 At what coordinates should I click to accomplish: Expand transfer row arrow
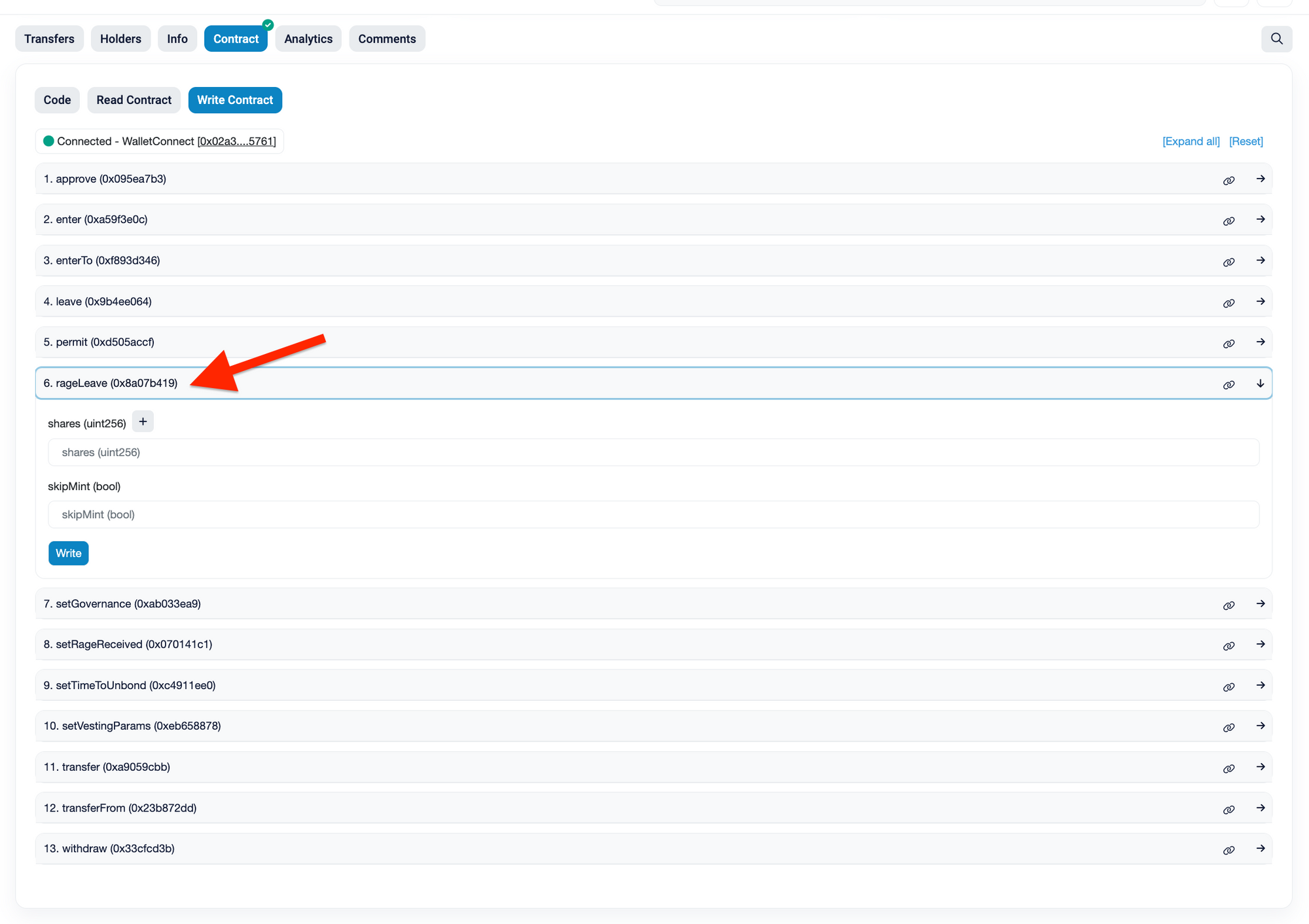[x=1260, y=766]
